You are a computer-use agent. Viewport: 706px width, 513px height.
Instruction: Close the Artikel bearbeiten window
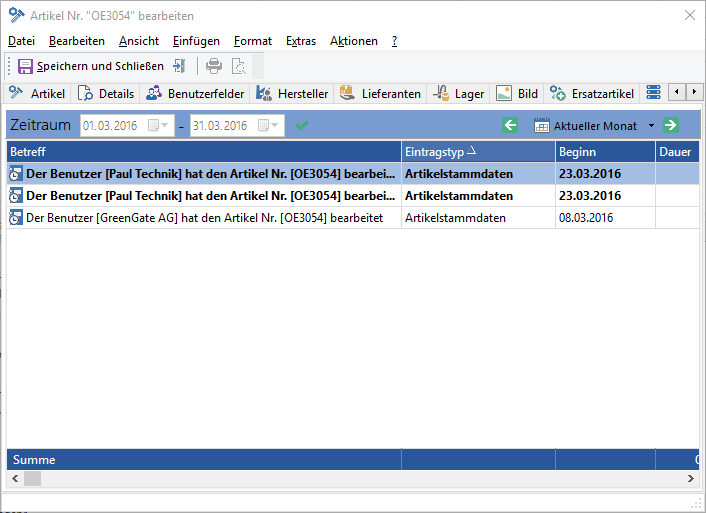pyautogui.click(x=690, y=15)
